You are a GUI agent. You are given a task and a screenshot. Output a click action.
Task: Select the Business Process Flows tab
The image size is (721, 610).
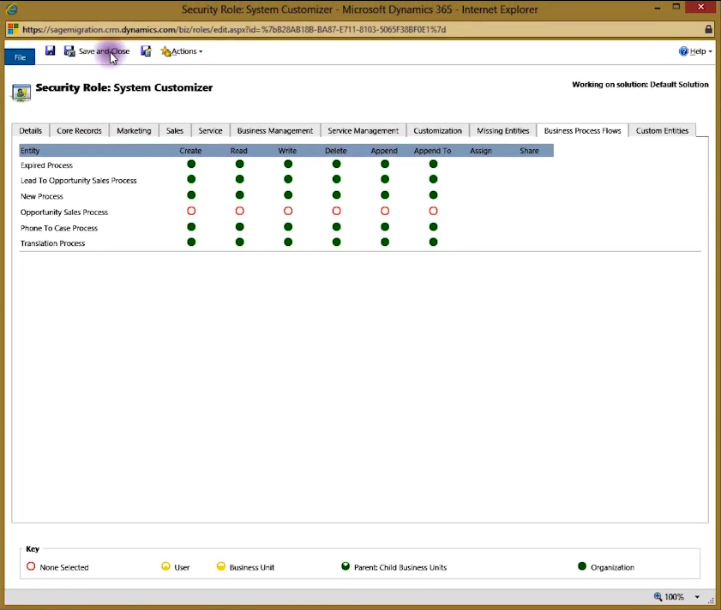pyautogui.click(x=583, y=131)
